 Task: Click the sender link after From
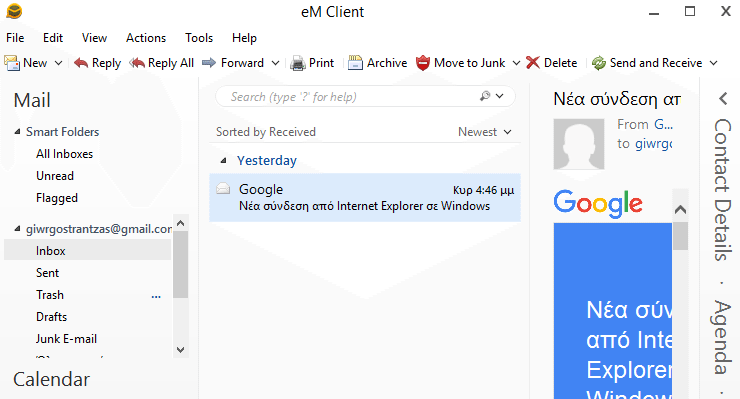[663, 124]
